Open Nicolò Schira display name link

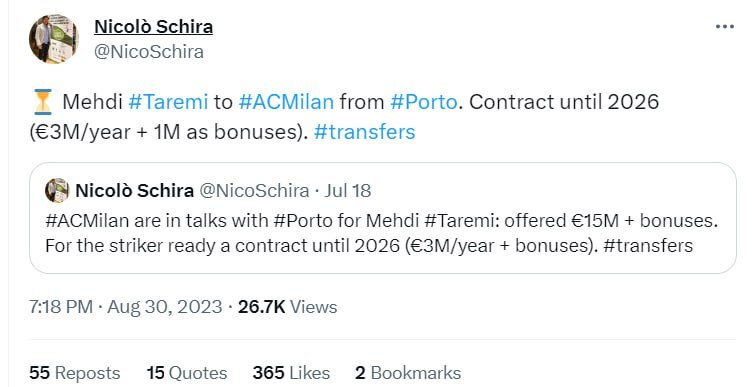pyautogui.click(x=153, y=27)
